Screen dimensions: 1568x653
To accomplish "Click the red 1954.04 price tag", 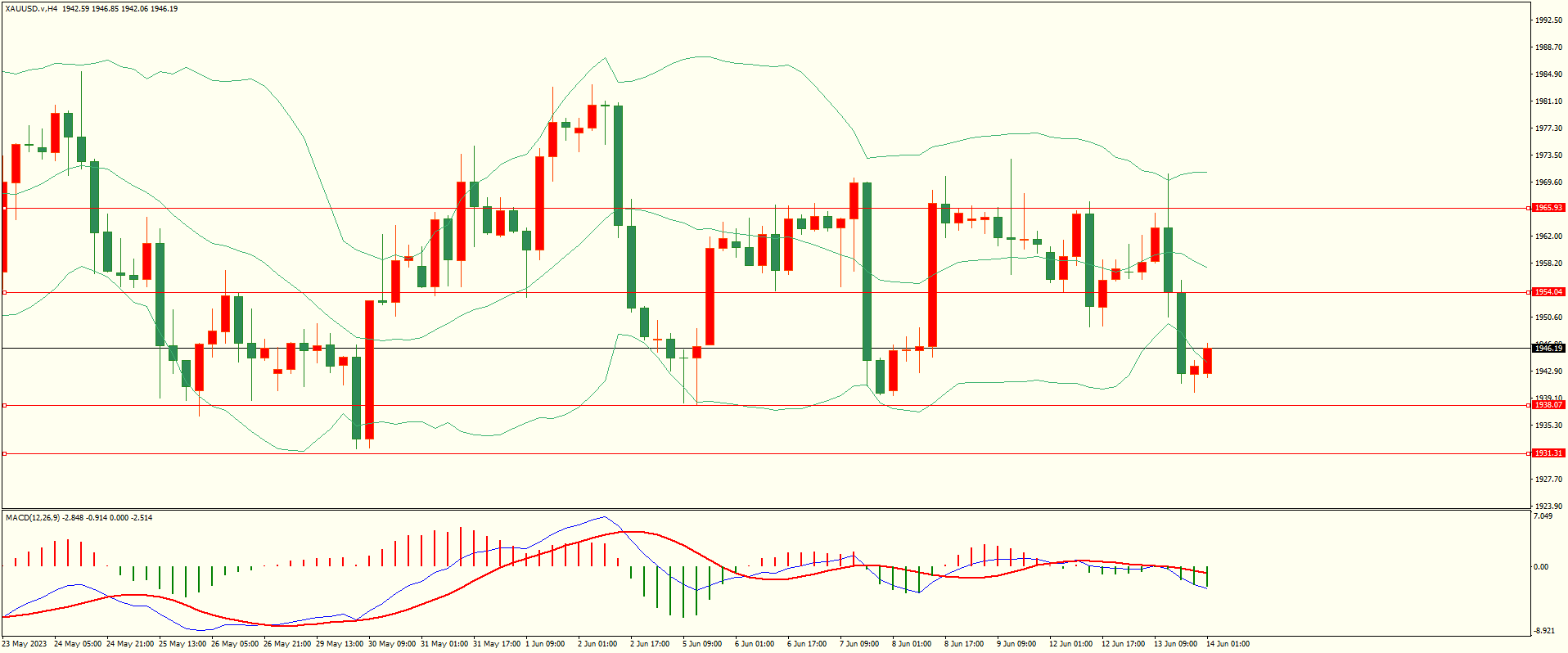I will (x=1548, y=292).
